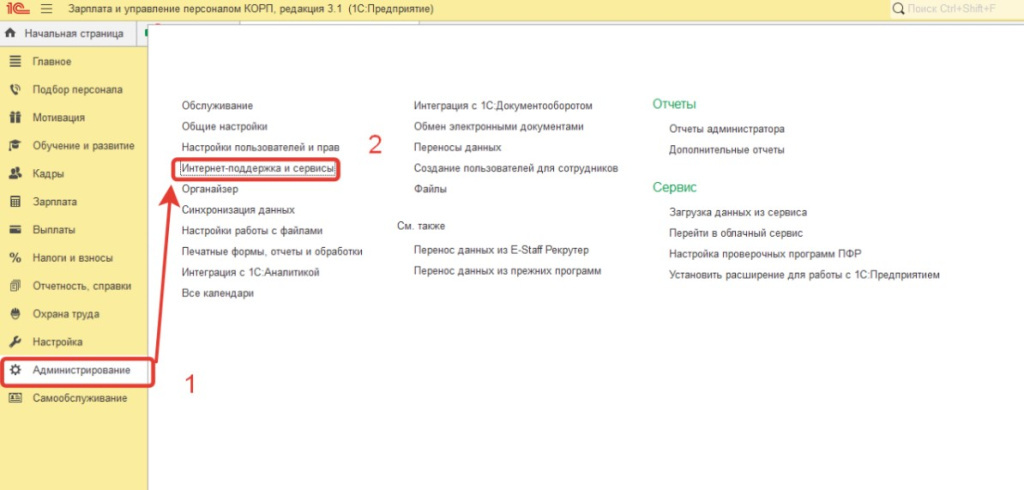The image size is (1024, 490).
Task: Click the search magnifier icon
Action: 899,8
